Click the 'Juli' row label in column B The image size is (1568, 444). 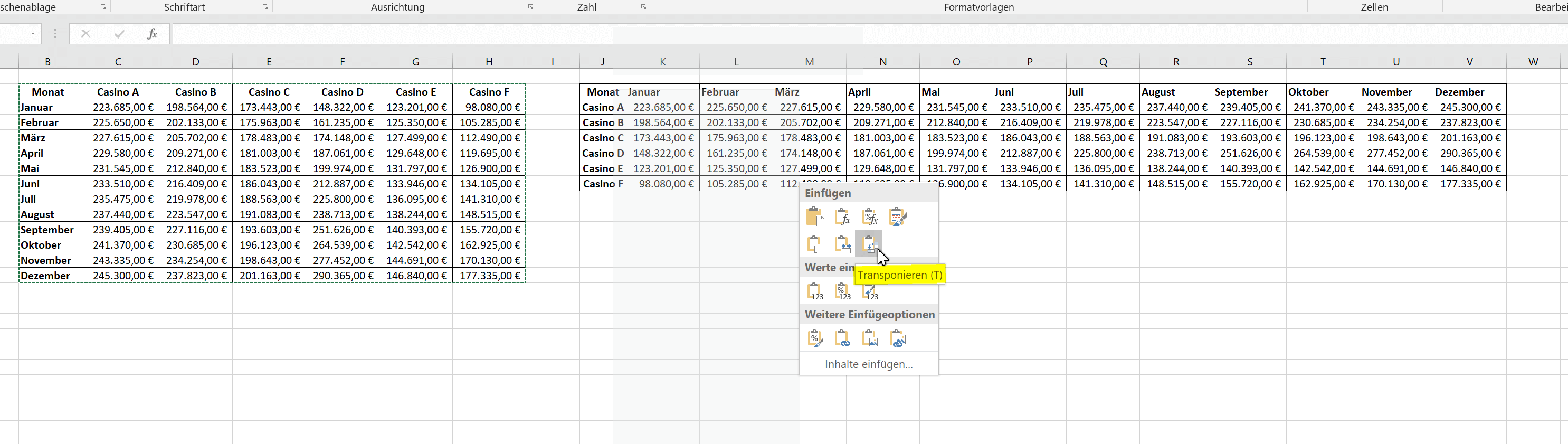pyautogui.click(x=48, y=199)
